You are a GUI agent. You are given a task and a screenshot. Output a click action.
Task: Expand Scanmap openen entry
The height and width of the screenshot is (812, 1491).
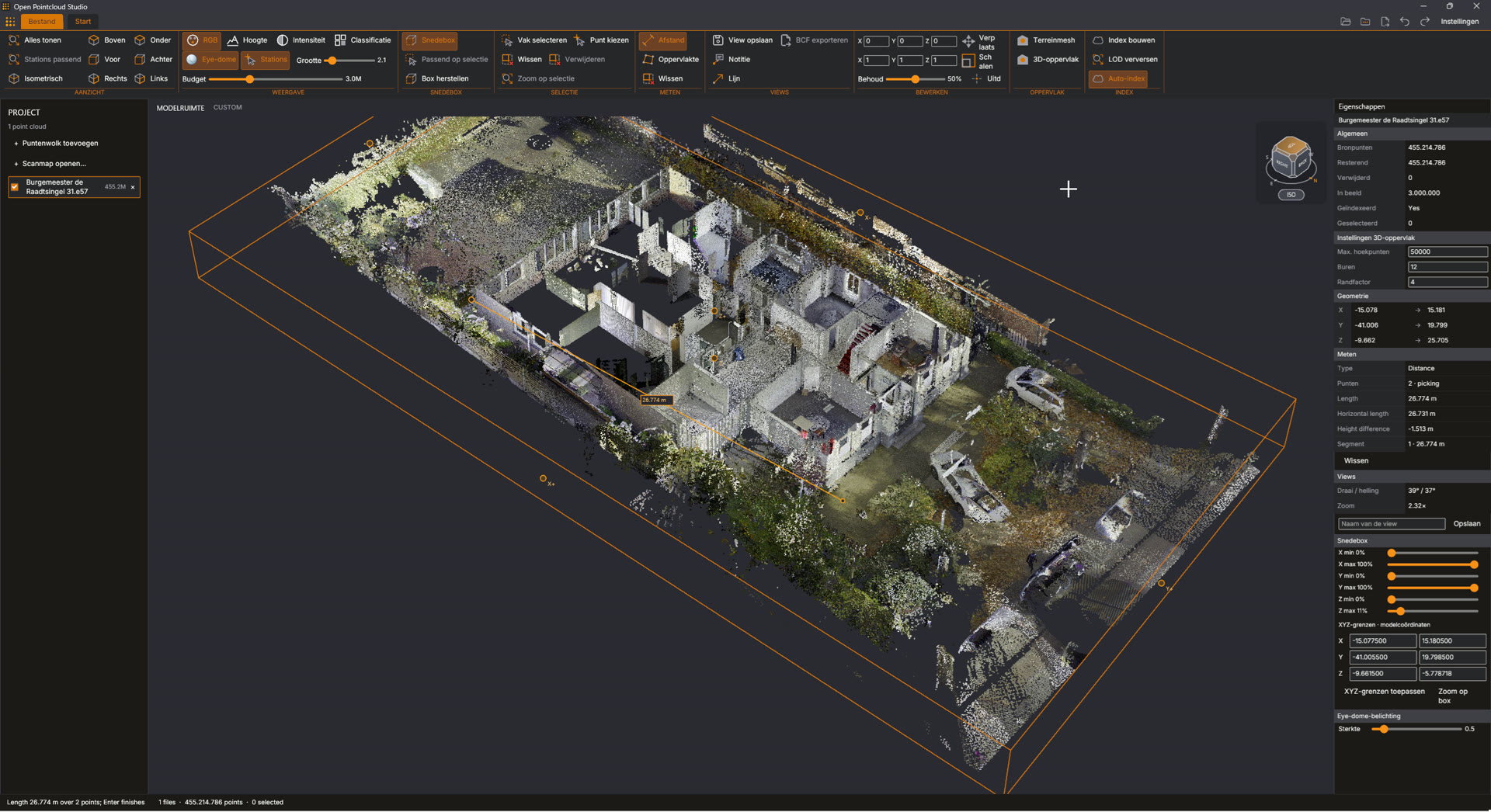click(x=50, y=164)
